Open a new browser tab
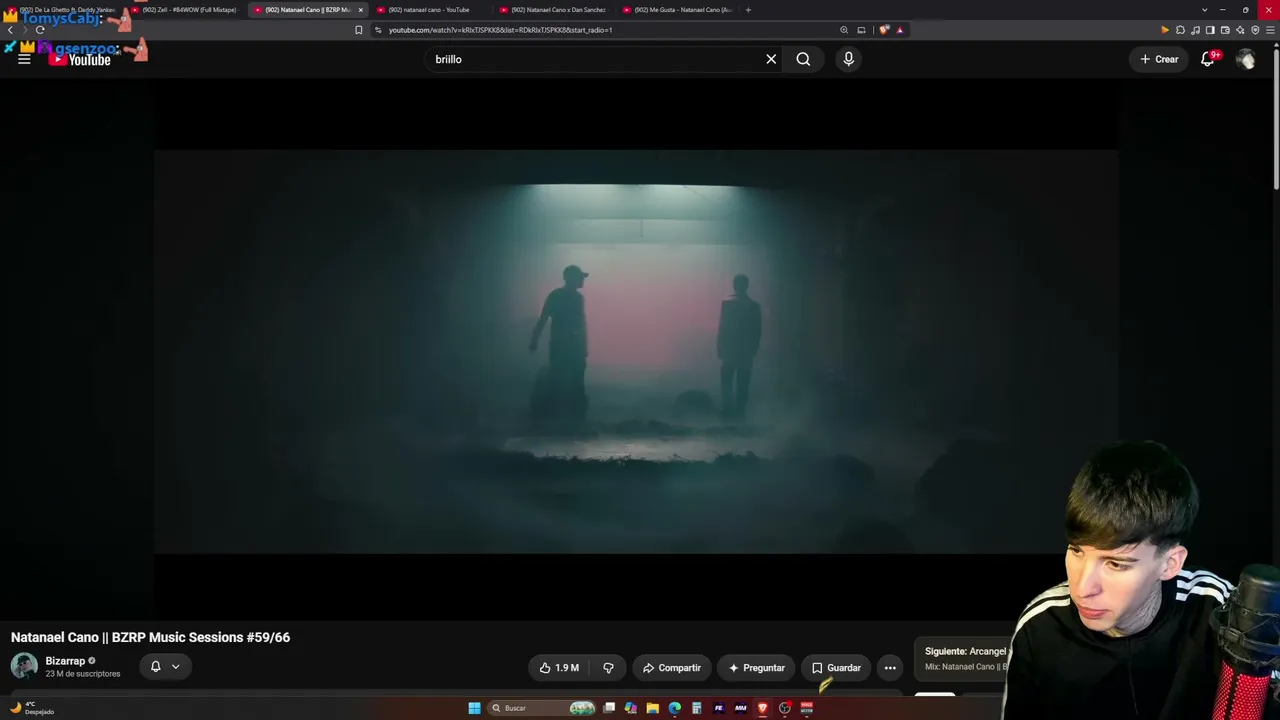Image resolution: width=1280 pixels, height=720 pixels. 748,10
